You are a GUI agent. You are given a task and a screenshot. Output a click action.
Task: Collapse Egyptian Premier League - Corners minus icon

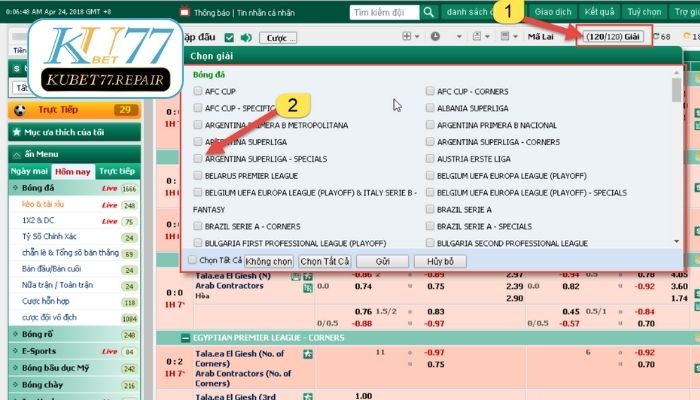[185, 338]
